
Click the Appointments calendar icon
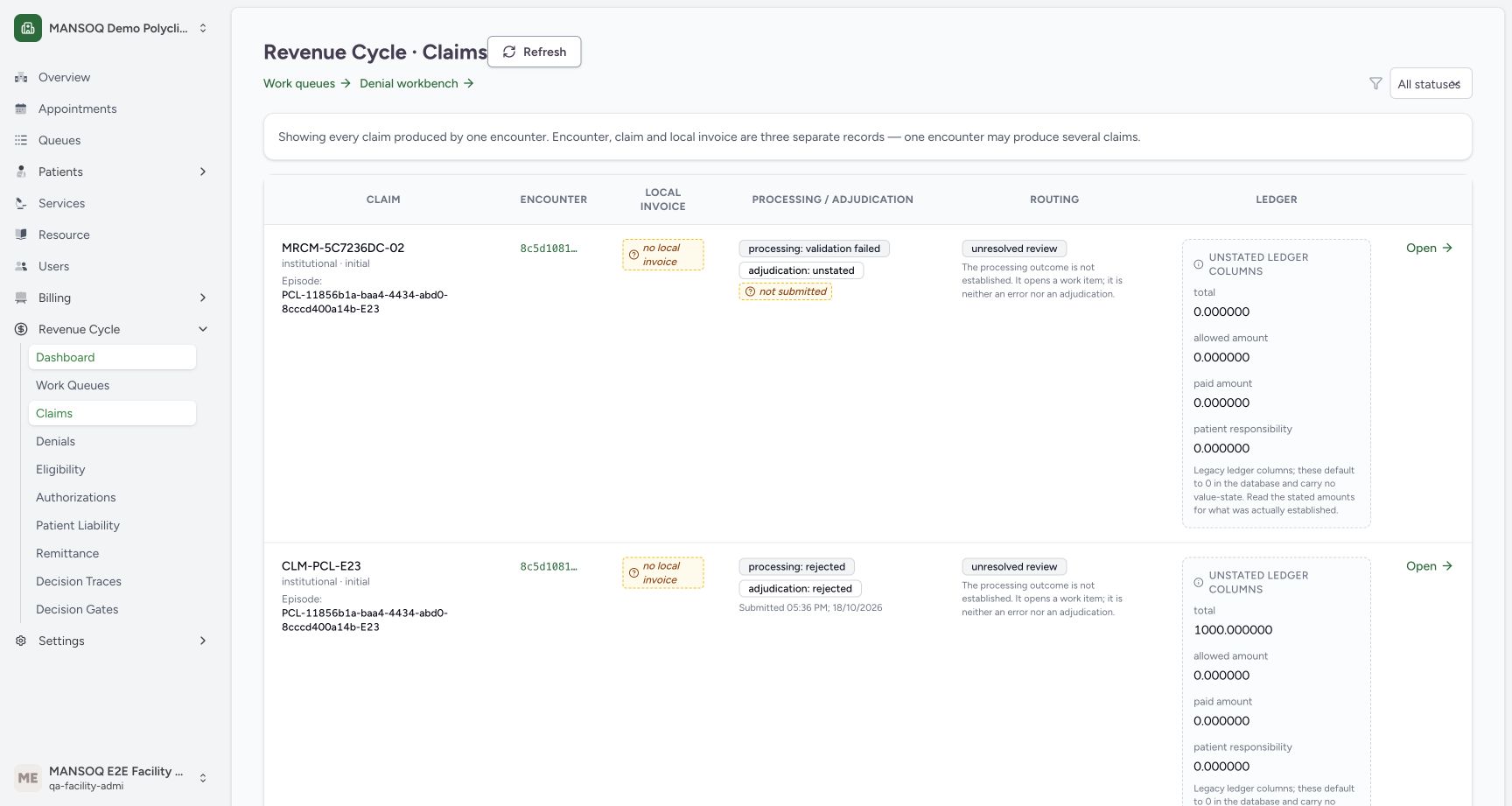point(21,109)
